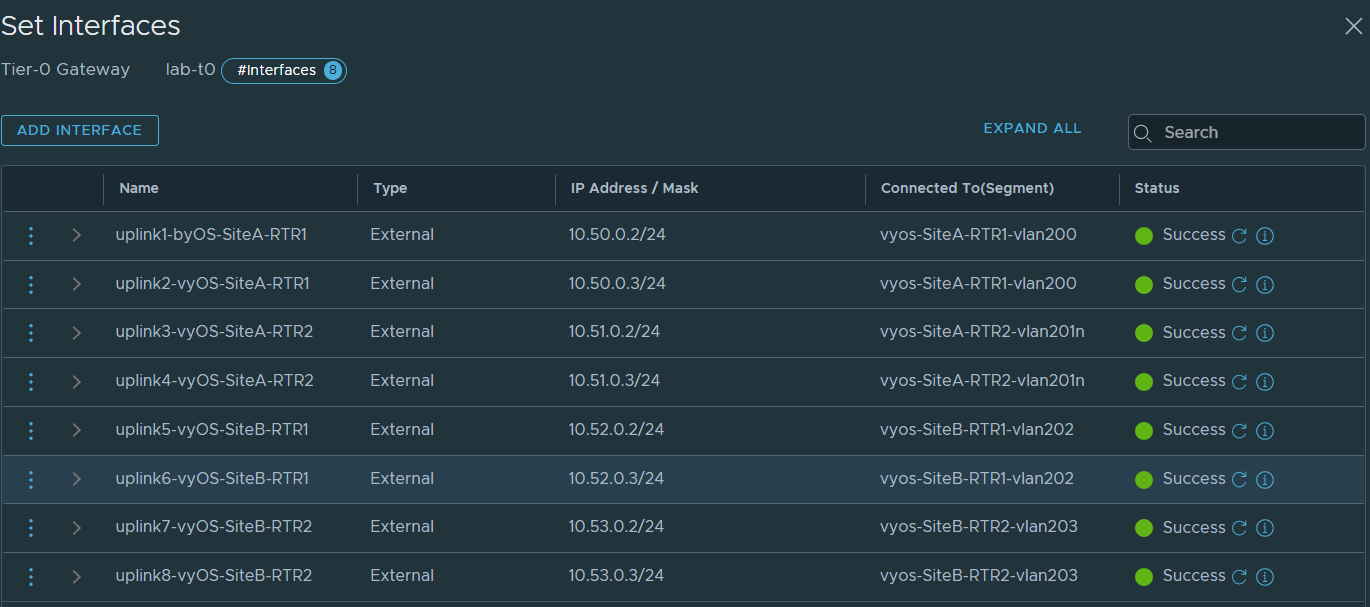Screen dimensions: 1370x607
Task: Open actions menu for uplink4-vyOS-SiteA-RTR2
Action: click(31, 382)
